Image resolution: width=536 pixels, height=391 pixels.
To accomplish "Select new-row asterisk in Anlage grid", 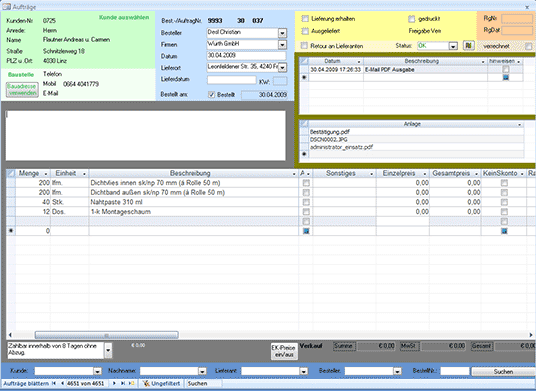I will [304, 154].
